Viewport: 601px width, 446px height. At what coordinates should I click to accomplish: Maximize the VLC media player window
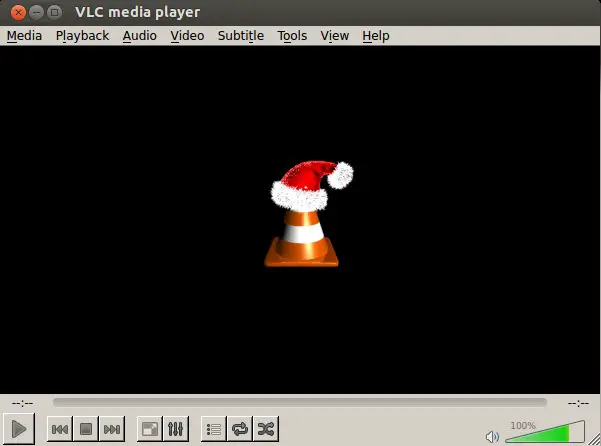click(x=54, y=13)
